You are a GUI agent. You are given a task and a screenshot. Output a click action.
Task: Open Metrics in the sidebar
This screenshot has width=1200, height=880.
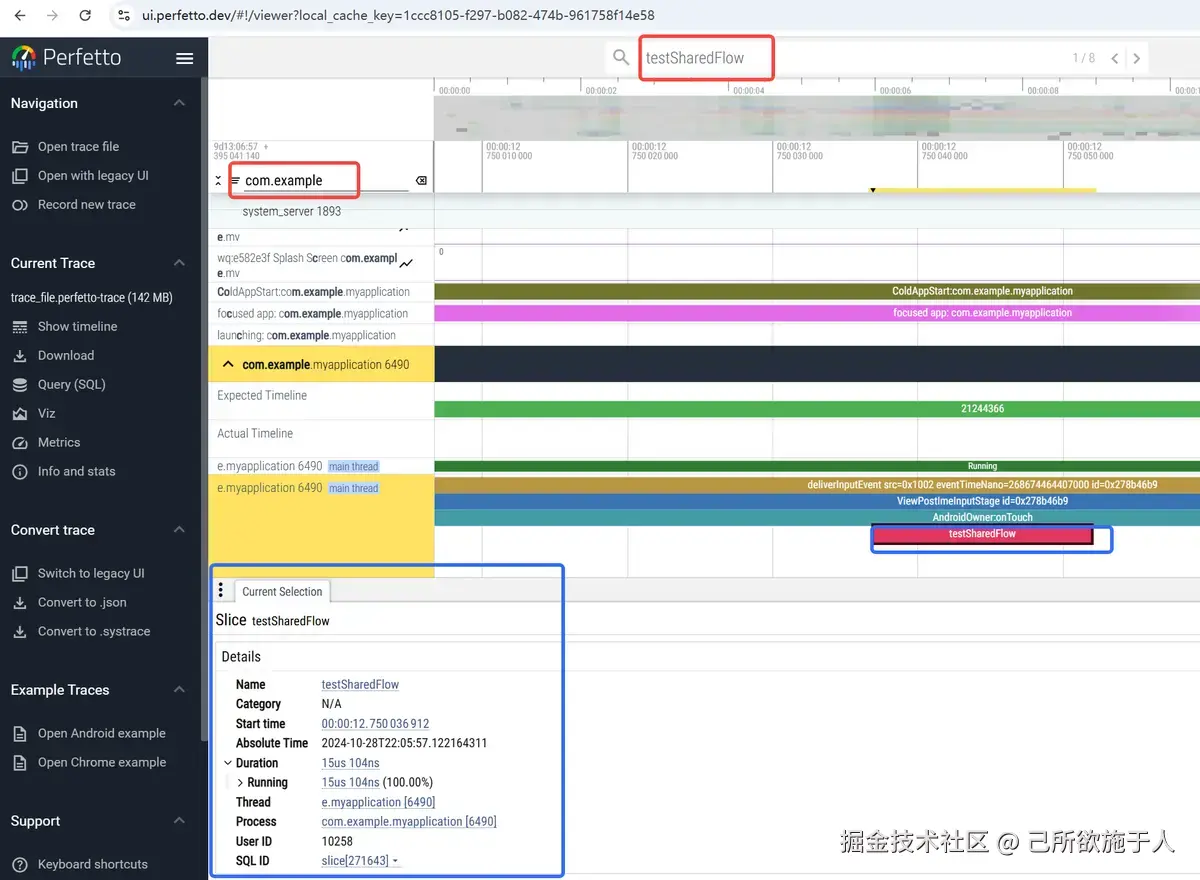[x=59, y=443]
